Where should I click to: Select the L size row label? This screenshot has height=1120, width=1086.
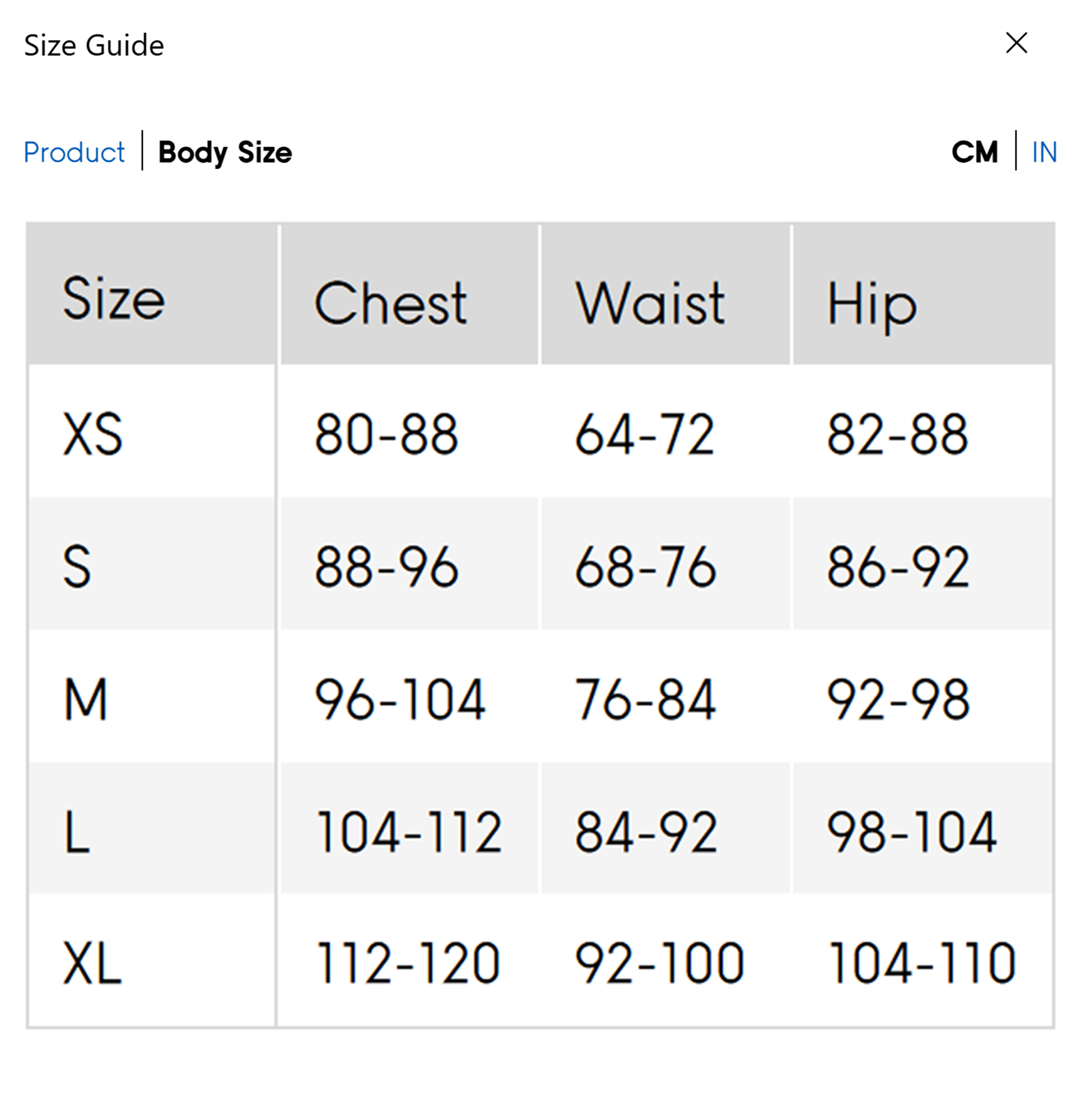point(77,832)
